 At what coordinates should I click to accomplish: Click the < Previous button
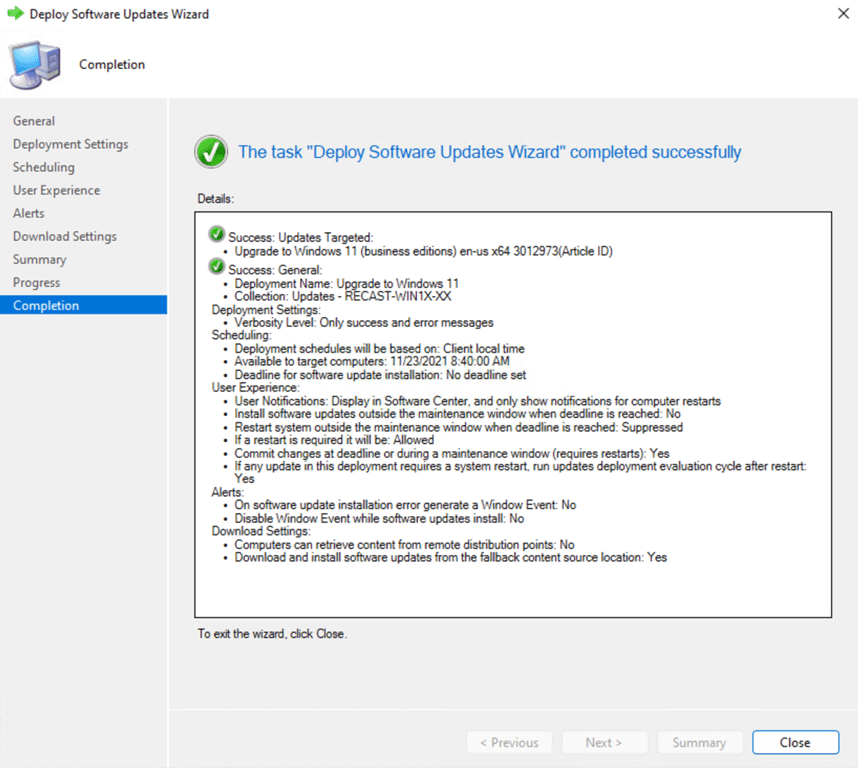[x=509, y=742]
